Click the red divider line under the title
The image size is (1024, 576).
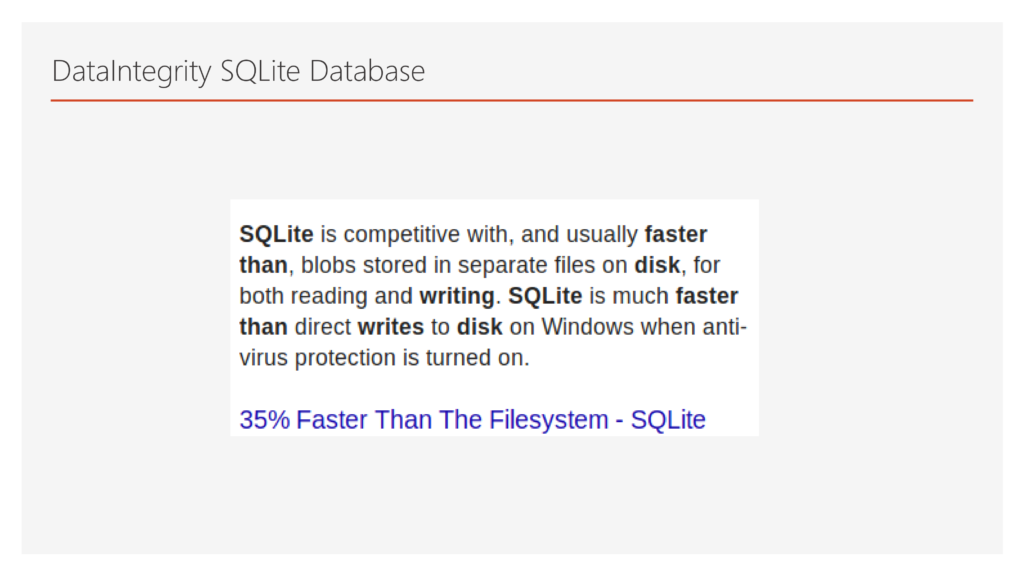(x=511, y=100)
